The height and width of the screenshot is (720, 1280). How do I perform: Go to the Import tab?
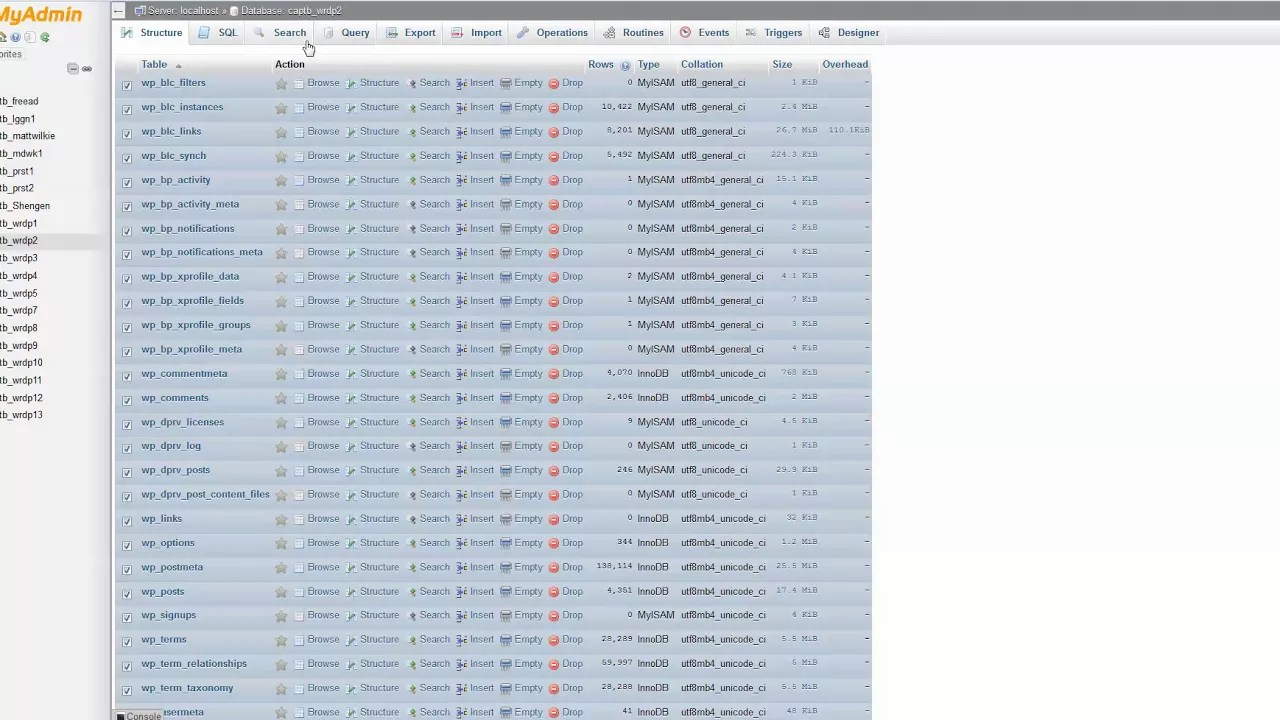[477, 33]
